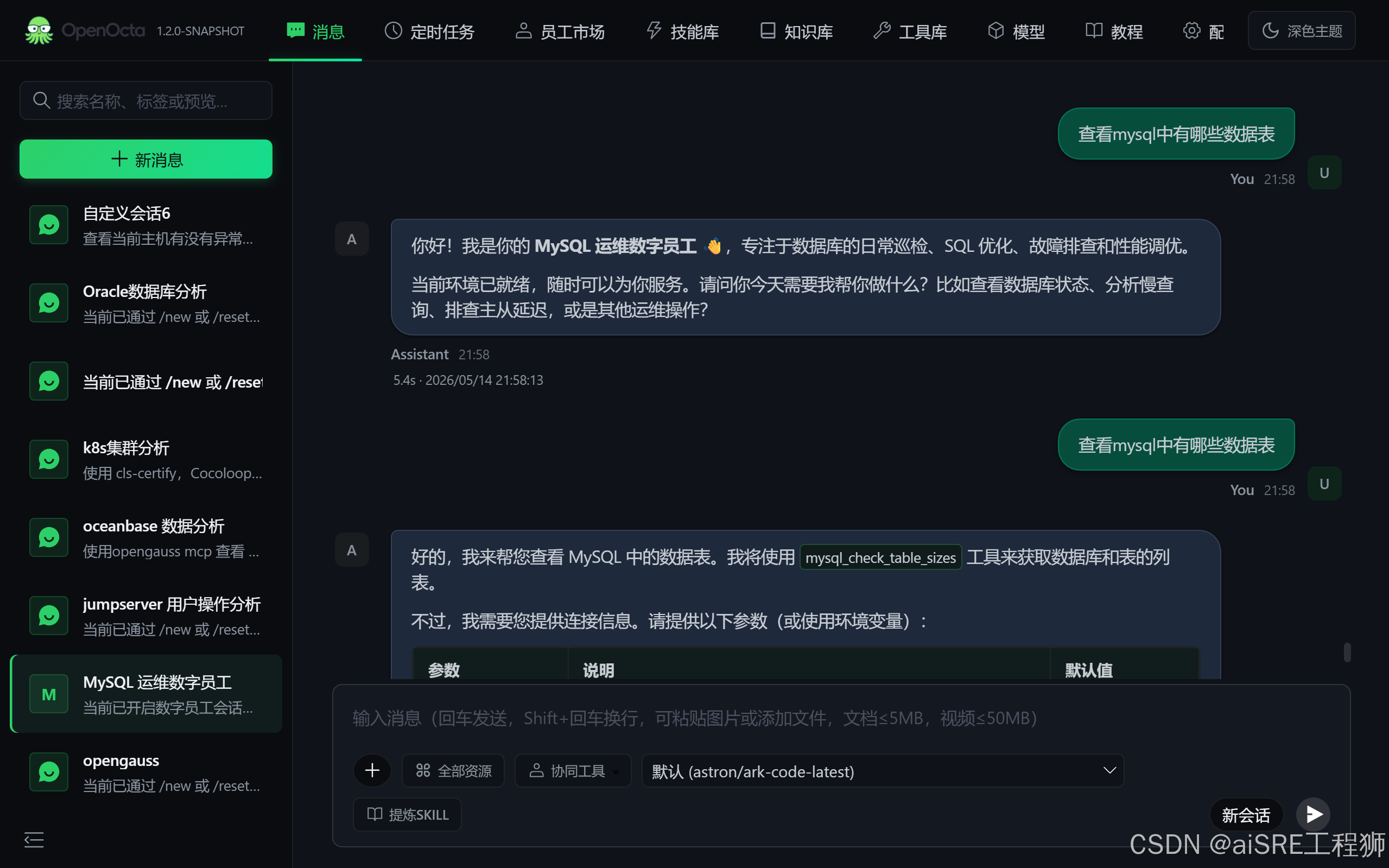The width and height of the screenshot is (1389, 868).
Task: Expand the 协同工具 dropdown
Action: pos(573,770)
